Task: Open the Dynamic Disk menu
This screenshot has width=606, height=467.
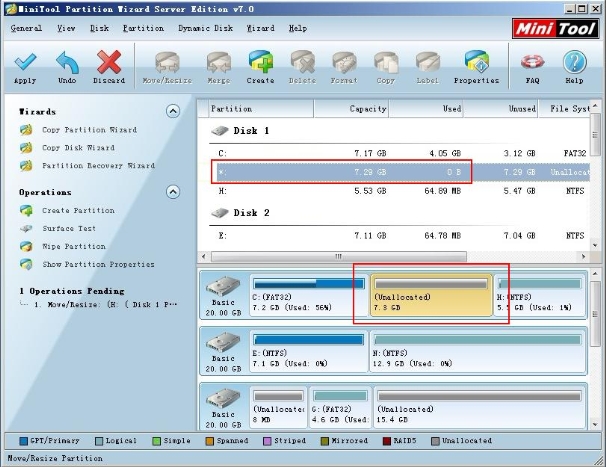Action: pos(206,28)
